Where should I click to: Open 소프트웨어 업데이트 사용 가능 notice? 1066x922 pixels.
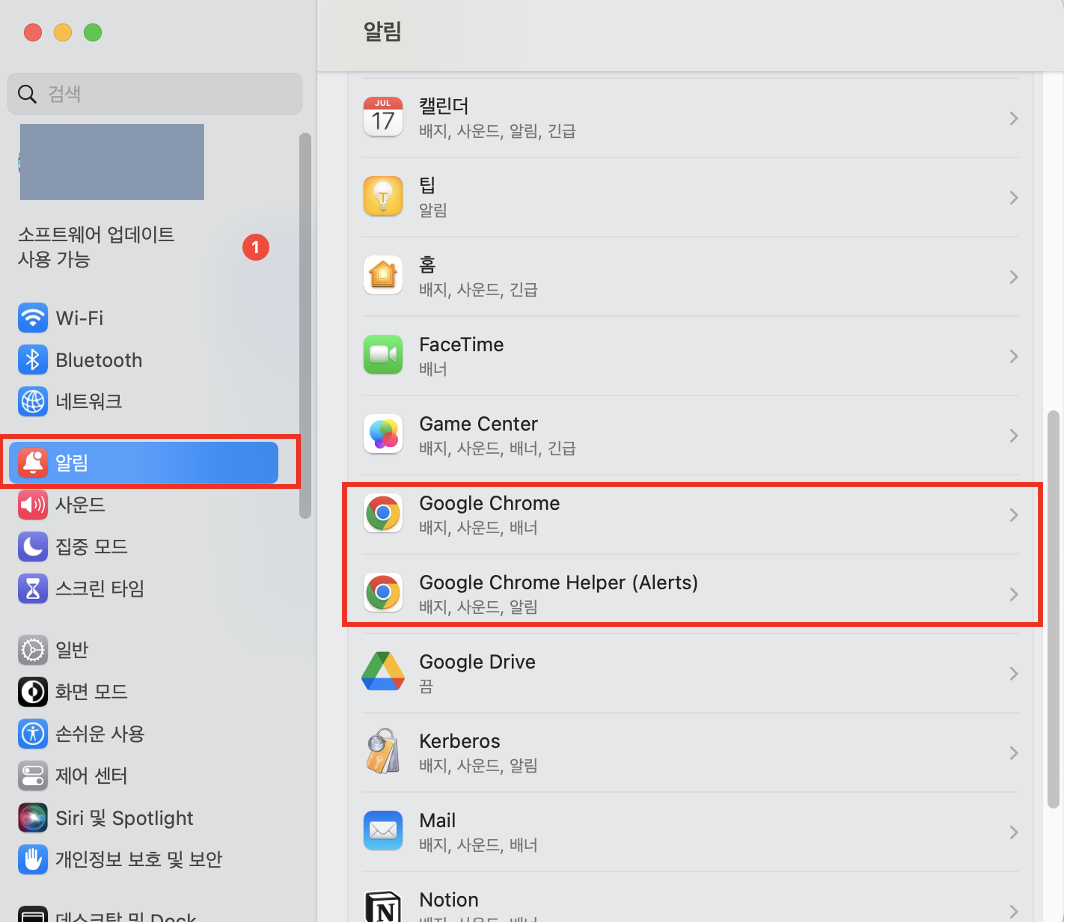coord(143,247)
